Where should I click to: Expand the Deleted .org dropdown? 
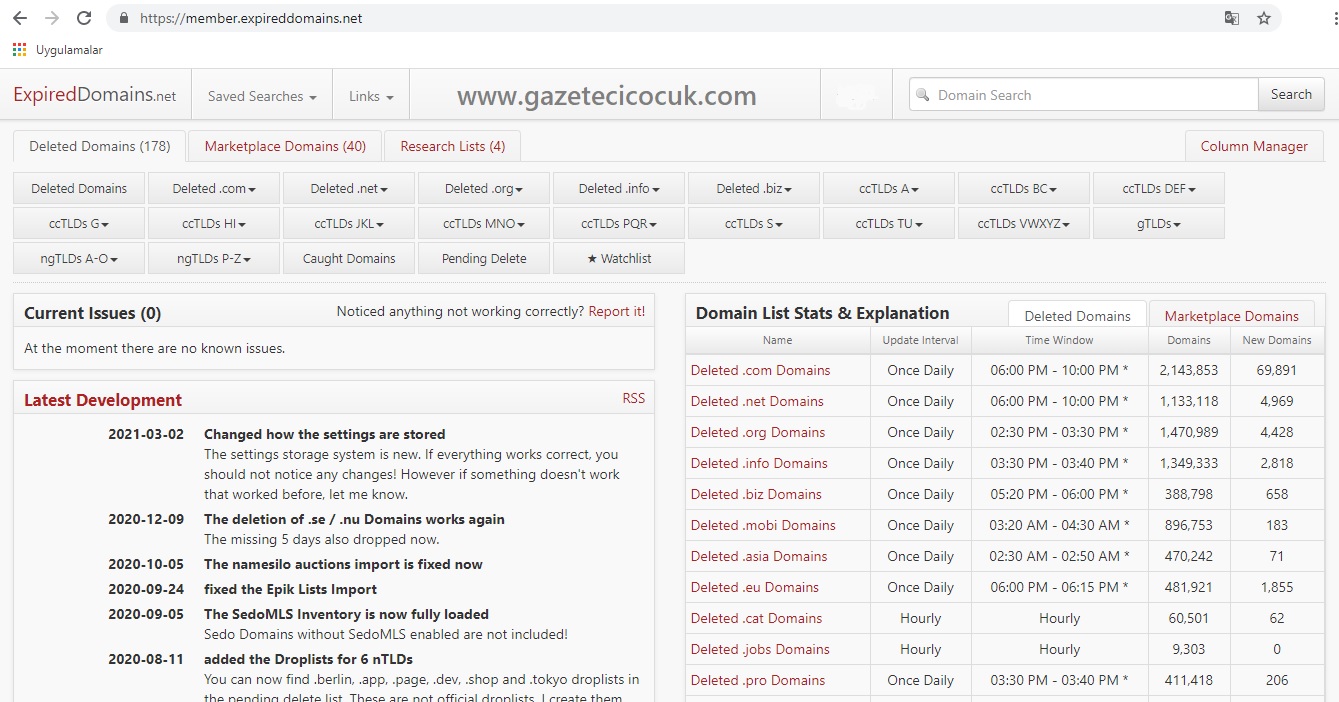tap(484, 188)
